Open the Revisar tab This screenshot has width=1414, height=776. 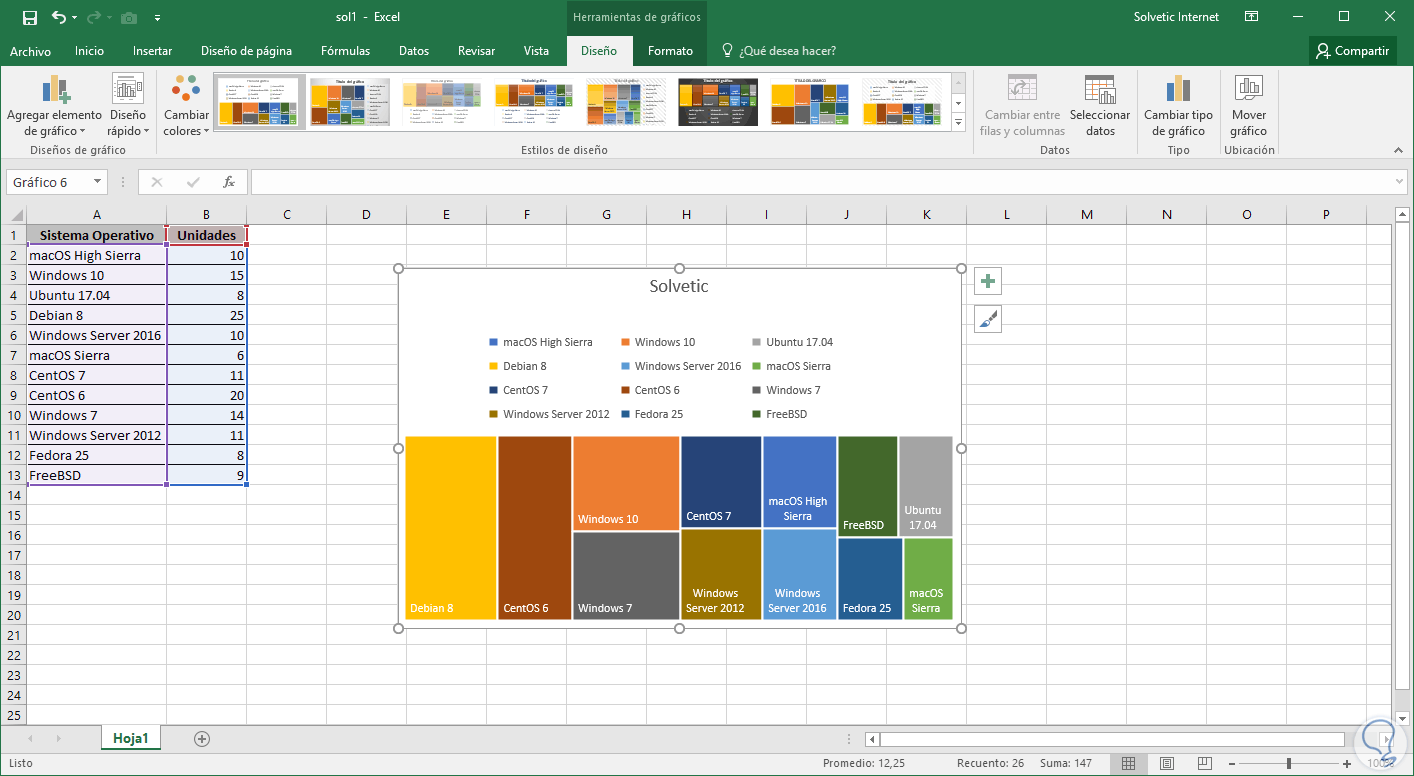pyautogui.click(x=476, y=51)
